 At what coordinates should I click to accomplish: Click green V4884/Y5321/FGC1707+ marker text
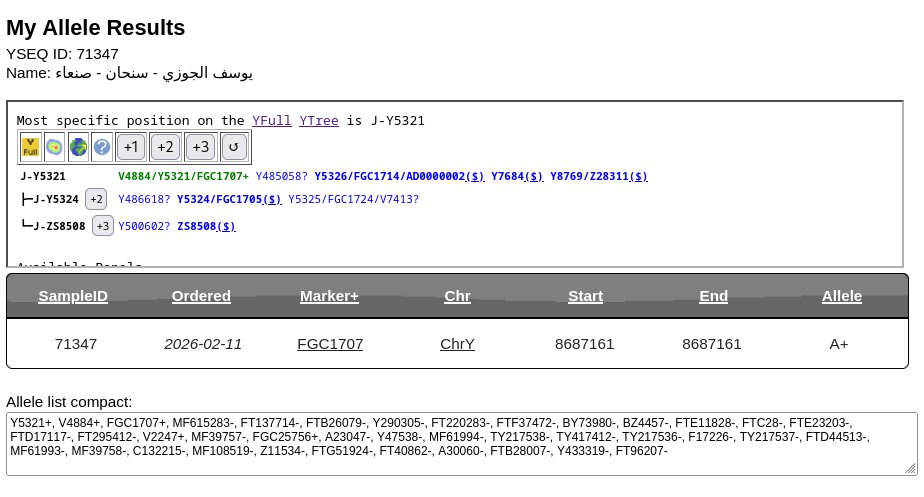183,176
